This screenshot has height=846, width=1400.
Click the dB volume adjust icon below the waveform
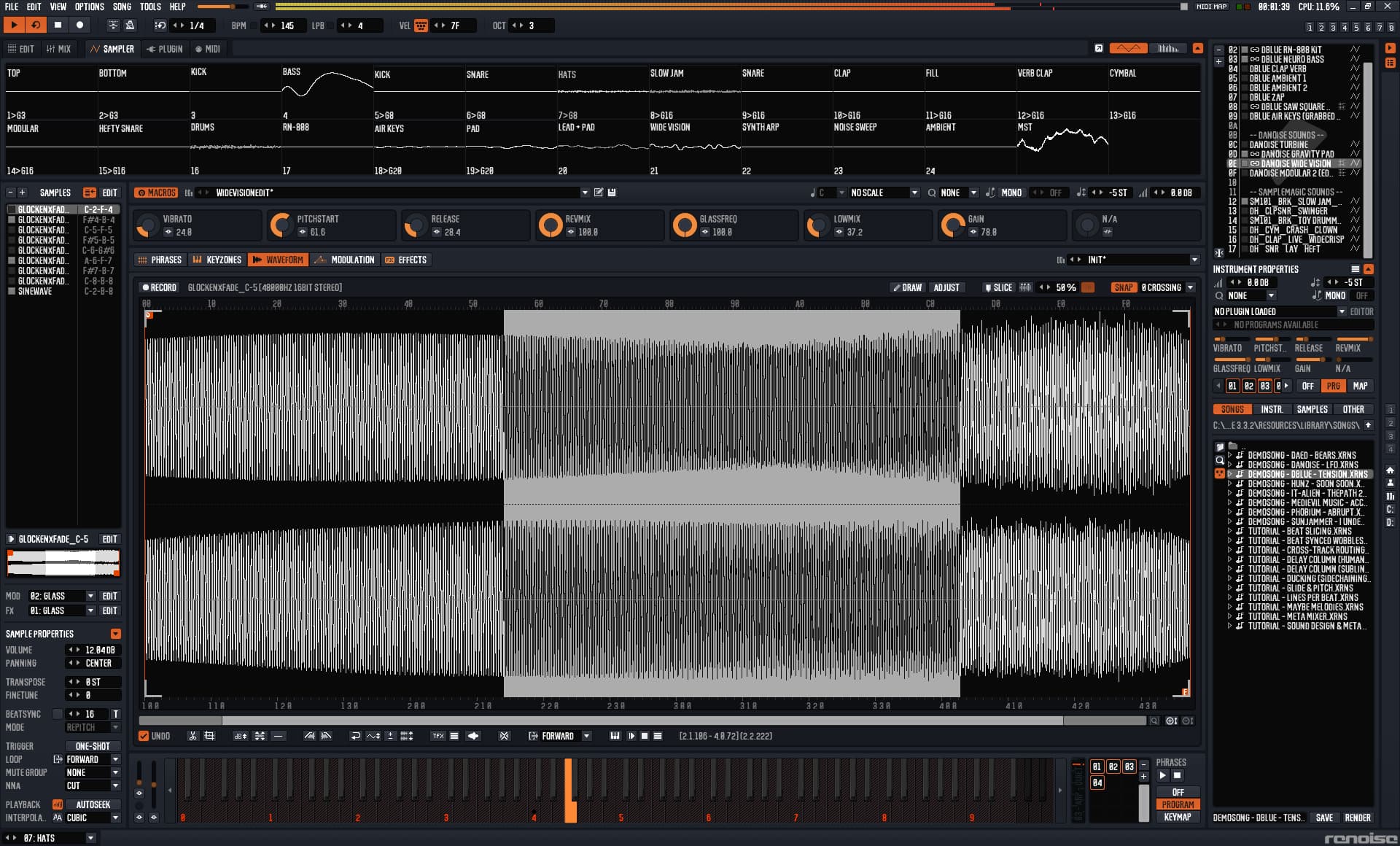[240, 736]
